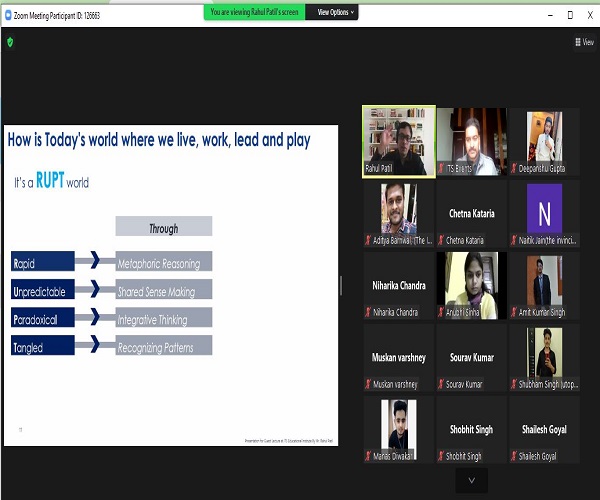Screen dimensions: 600x500
Task: Click muted mic icon for Manas Diwakar
Action: click(x=368, y=456)
